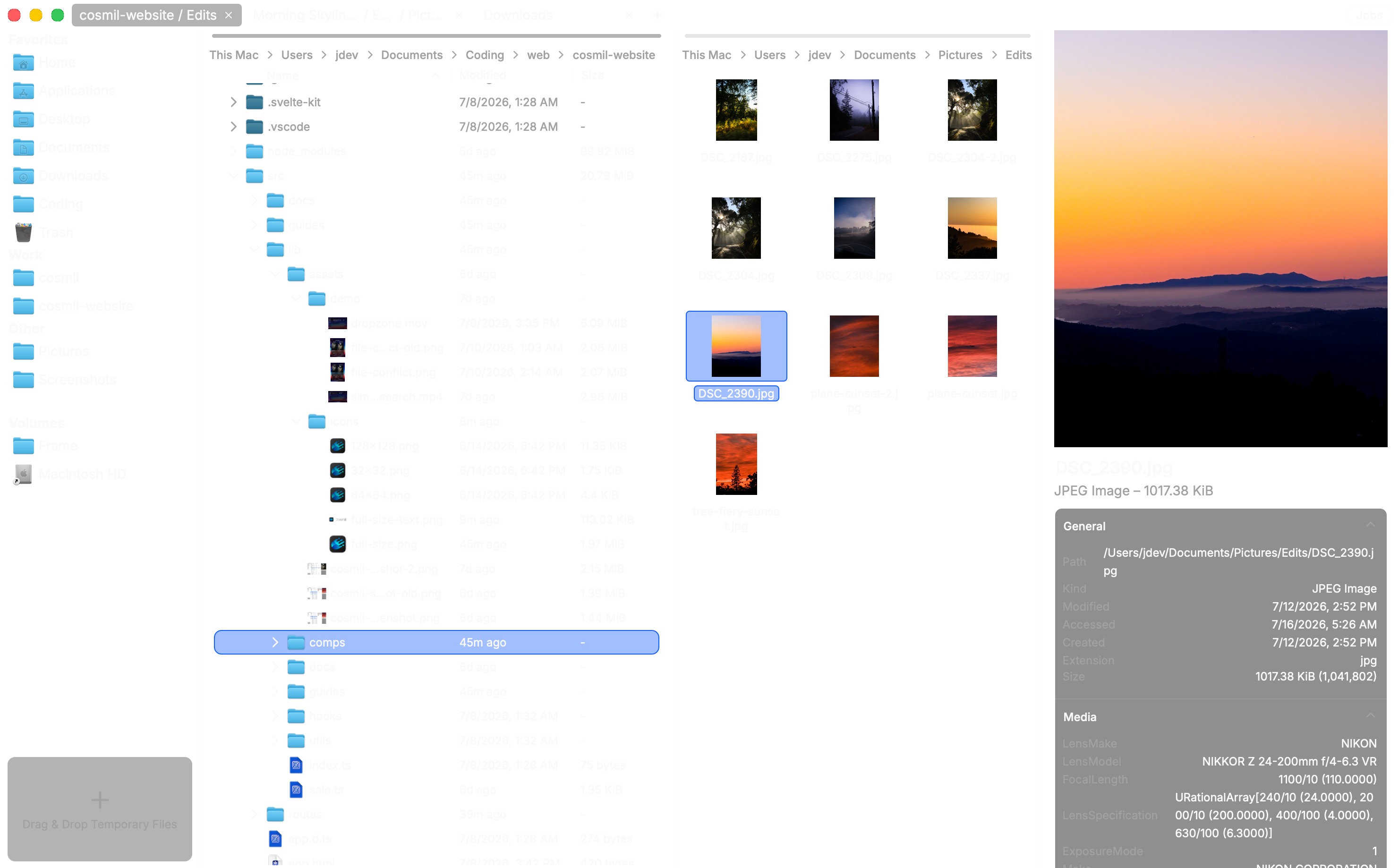This screenshot has height=868, width=1399.
Task: Expand the hooks folder
Action: (274, 716)
